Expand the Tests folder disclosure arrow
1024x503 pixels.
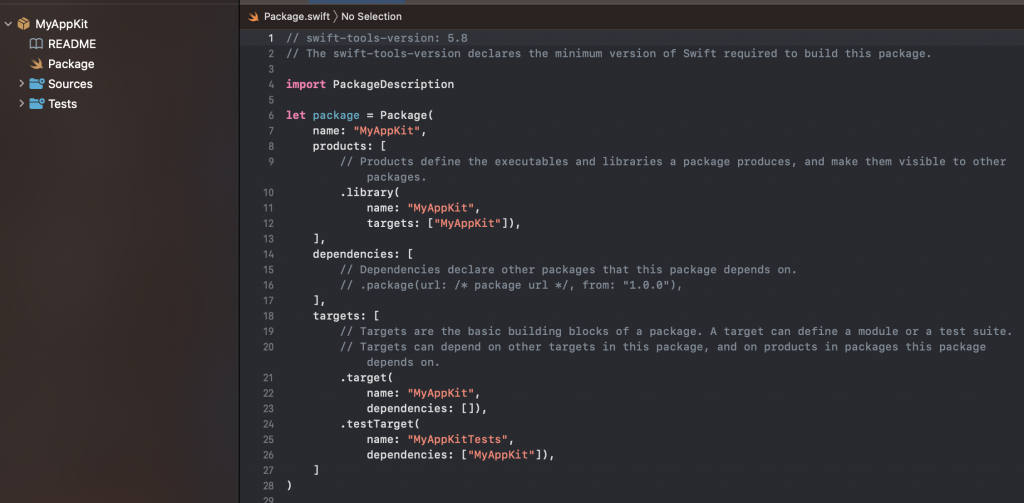(x=22, y=103)
